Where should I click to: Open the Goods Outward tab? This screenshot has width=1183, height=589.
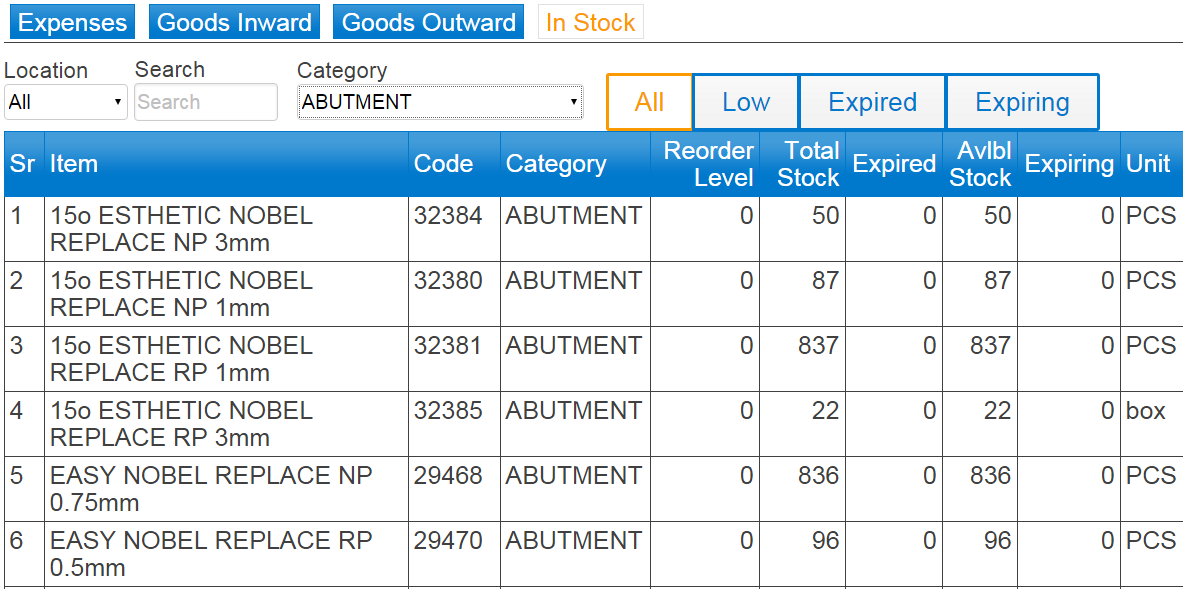click(429, 22)
